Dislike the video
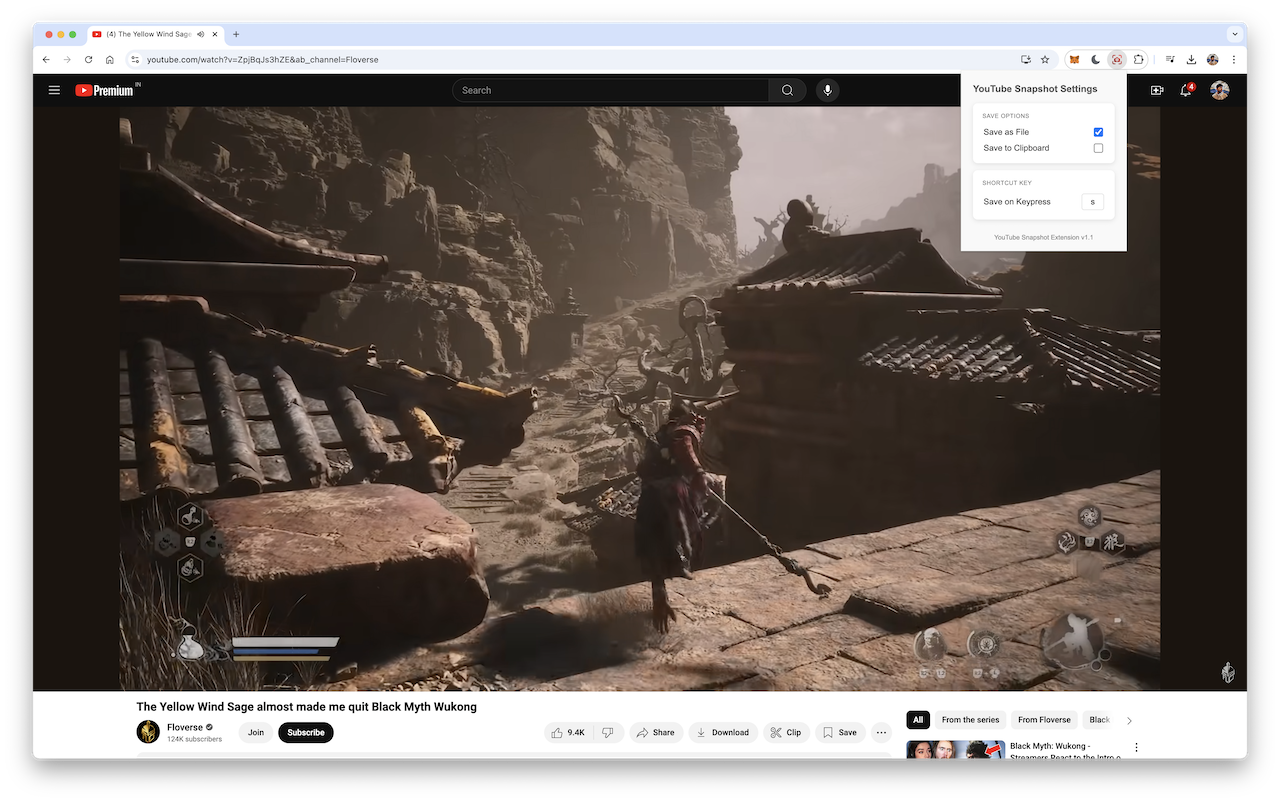The image size is (1280, 800). tap(608, 733)
